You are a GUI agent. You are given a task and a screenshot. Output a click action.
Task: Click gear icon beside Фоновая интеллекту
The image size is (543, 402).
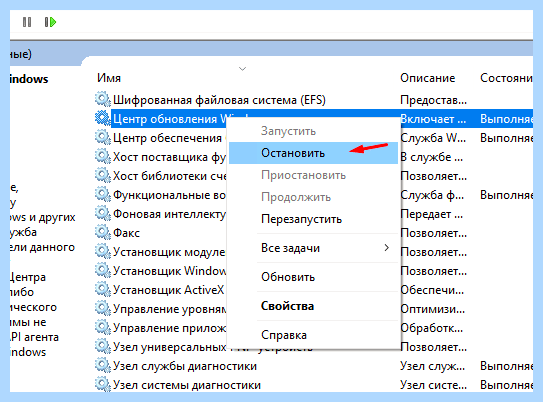pos(103,214)
